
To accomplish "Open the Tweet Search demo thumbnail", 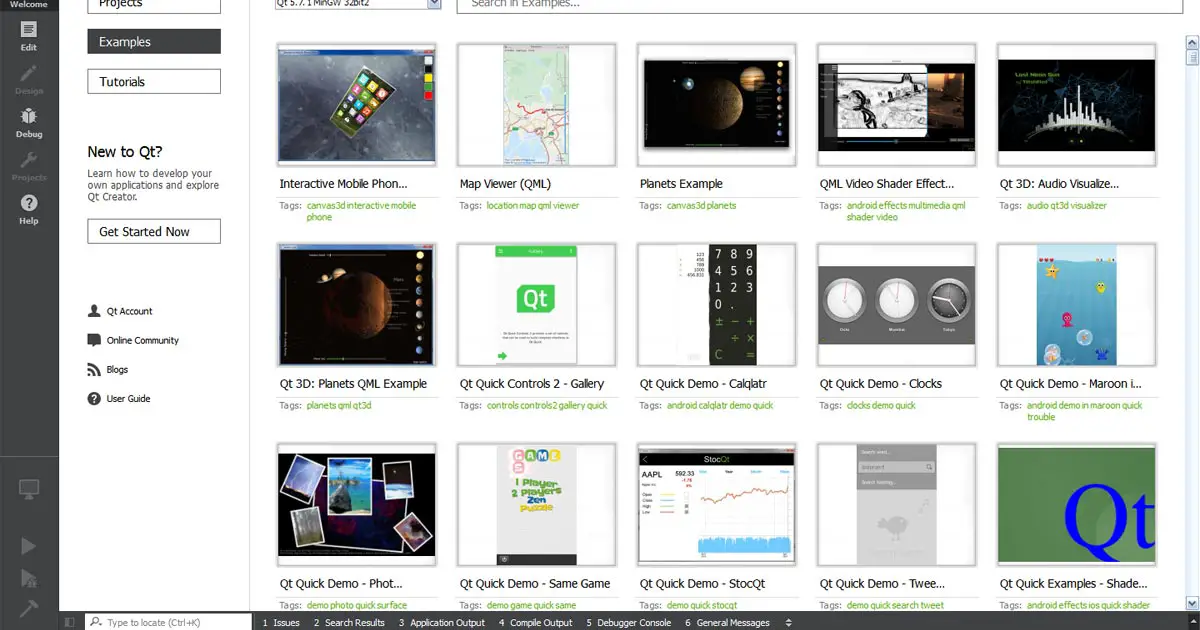I will tap(897, 504).
